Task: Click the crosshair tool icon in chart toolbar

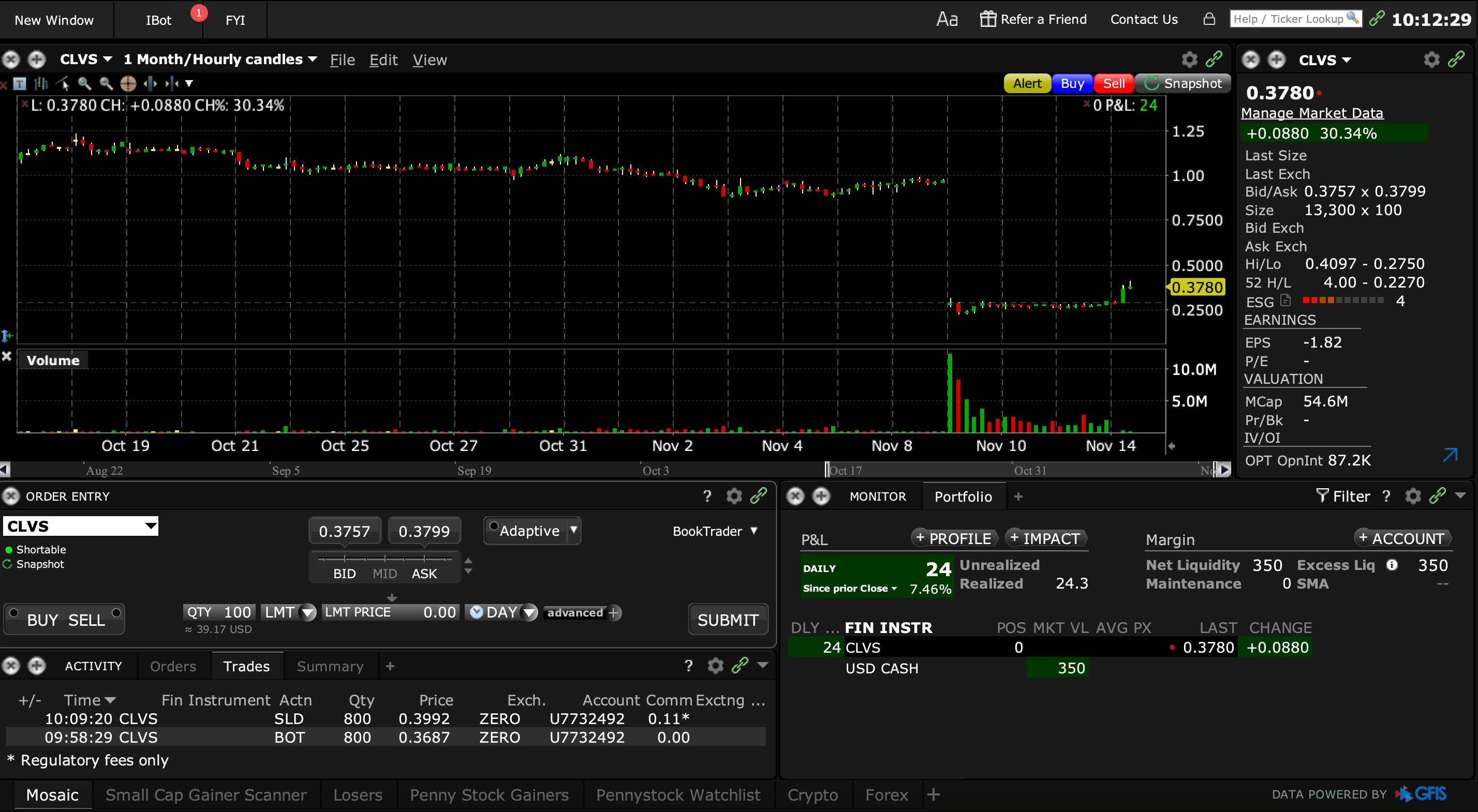Action: pyautogui.click(x=128, y=84)
